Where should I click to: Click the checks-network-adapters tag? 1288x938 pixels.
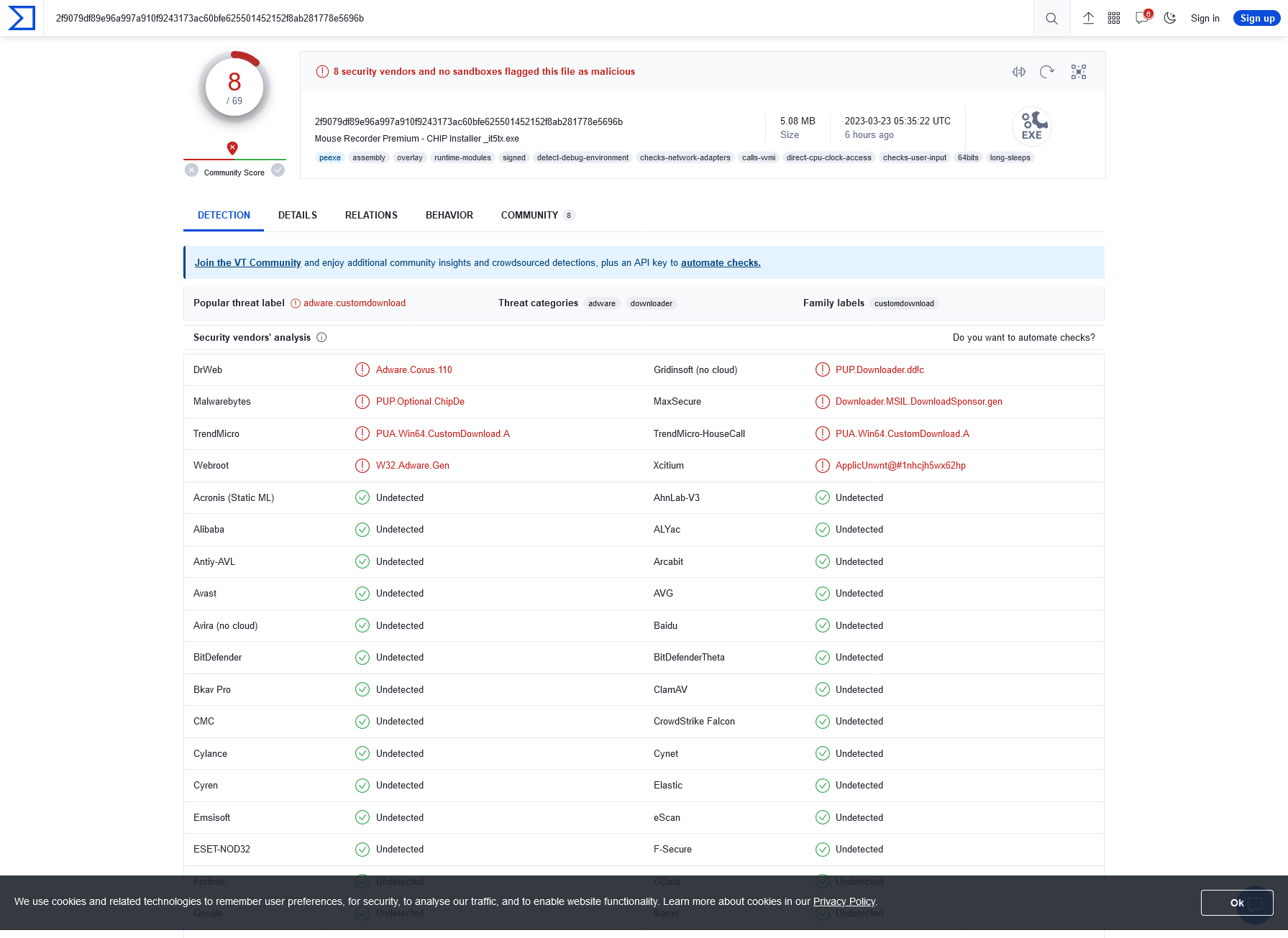pyautogui.click(x=685, y=158)
